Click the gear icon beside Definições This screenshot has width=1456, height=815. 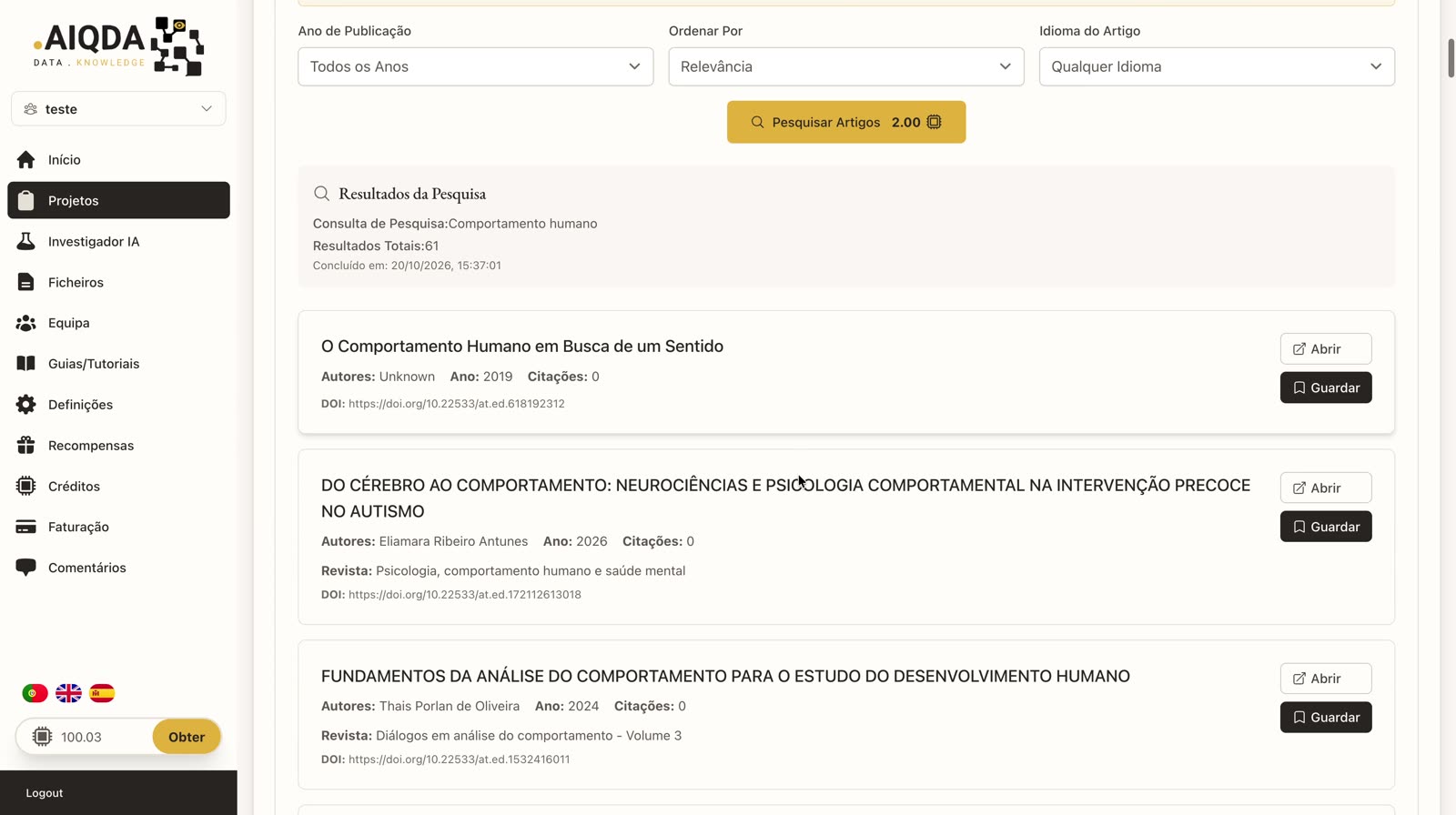25,405
